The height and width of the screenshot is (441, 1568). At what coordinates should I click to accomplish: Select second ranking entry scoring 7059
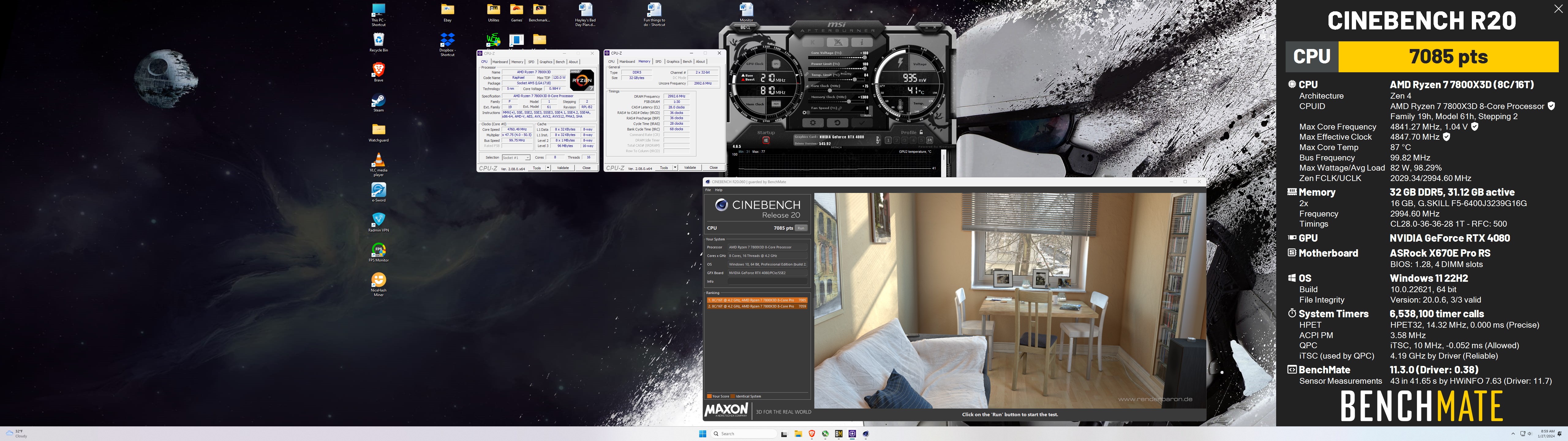point(757,306)
